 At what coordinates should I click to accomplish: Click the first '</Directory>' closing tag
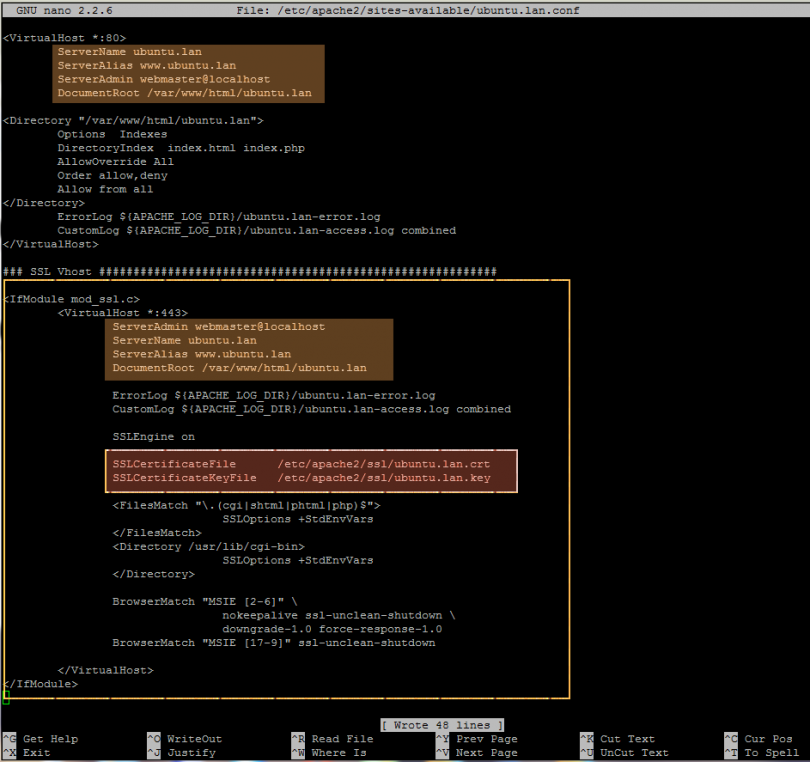(x=44, y=203)
